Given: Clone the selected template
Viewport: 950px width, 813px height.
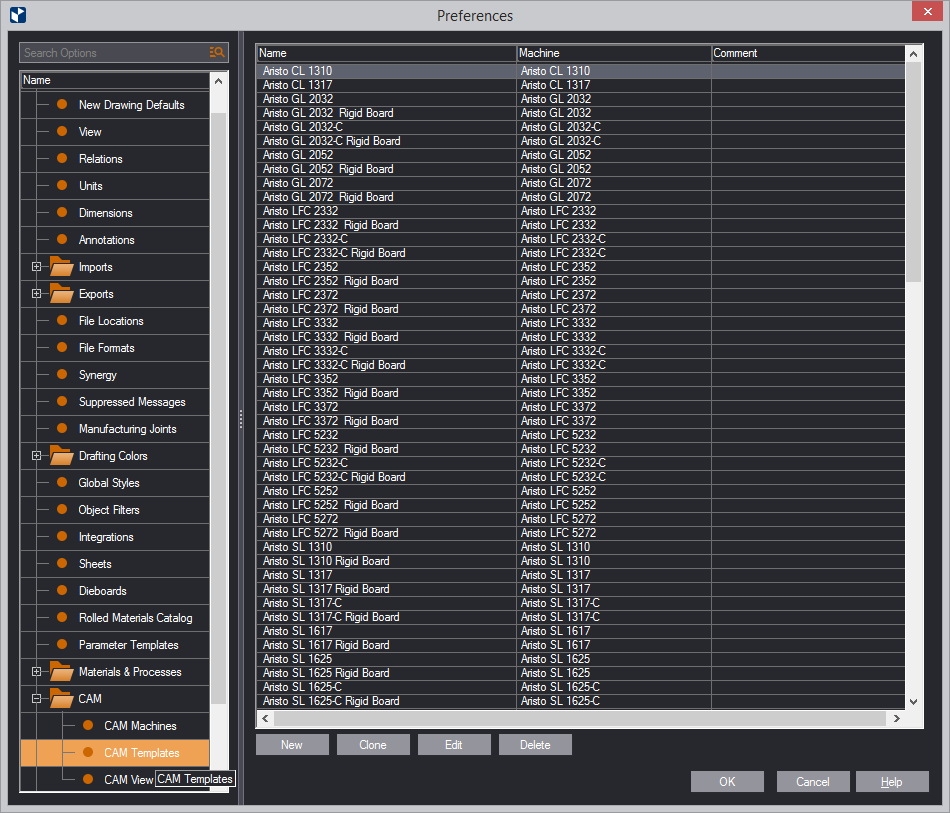Looking at the screenshot, I should point(373,745).
